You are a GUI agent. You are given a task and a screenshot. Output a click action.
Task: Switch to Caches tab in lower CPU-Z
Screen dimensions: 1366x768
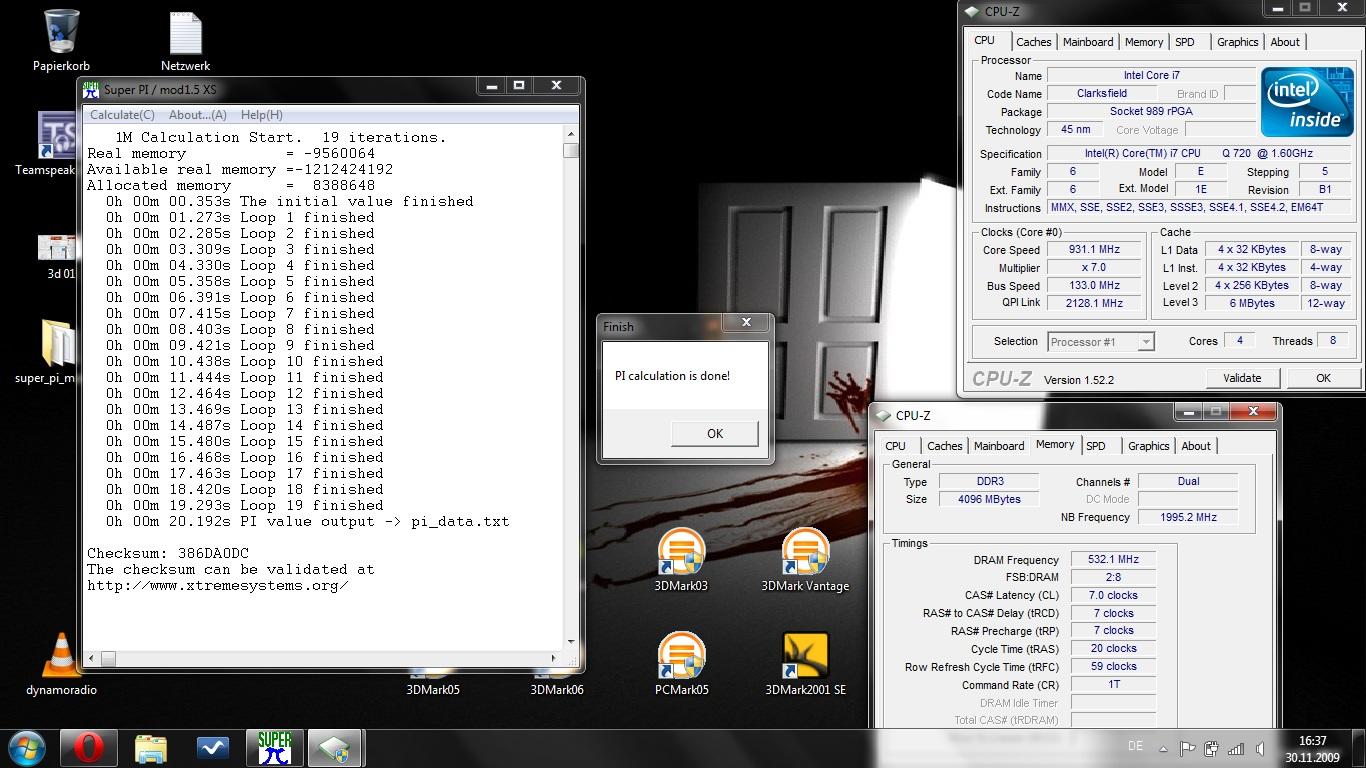click(x=944, y=446)
